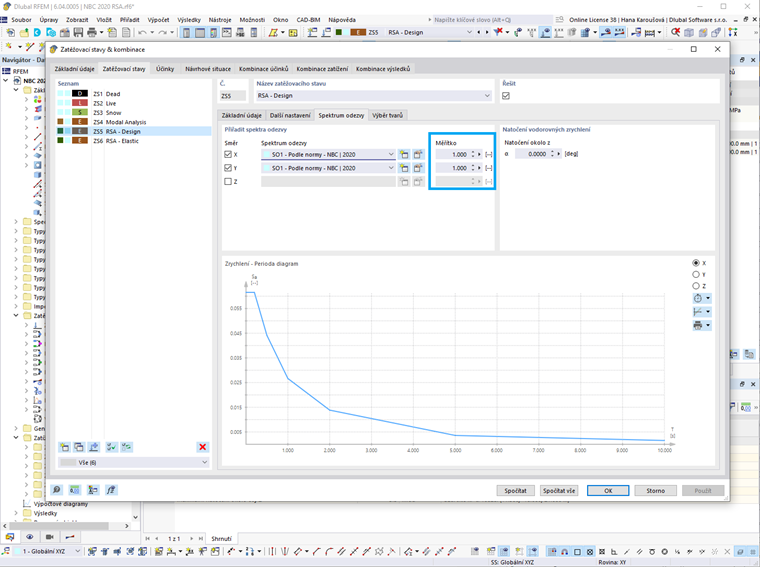Edit response spectrum for direction Y
The image size is (760, 567).
point(418,168)
